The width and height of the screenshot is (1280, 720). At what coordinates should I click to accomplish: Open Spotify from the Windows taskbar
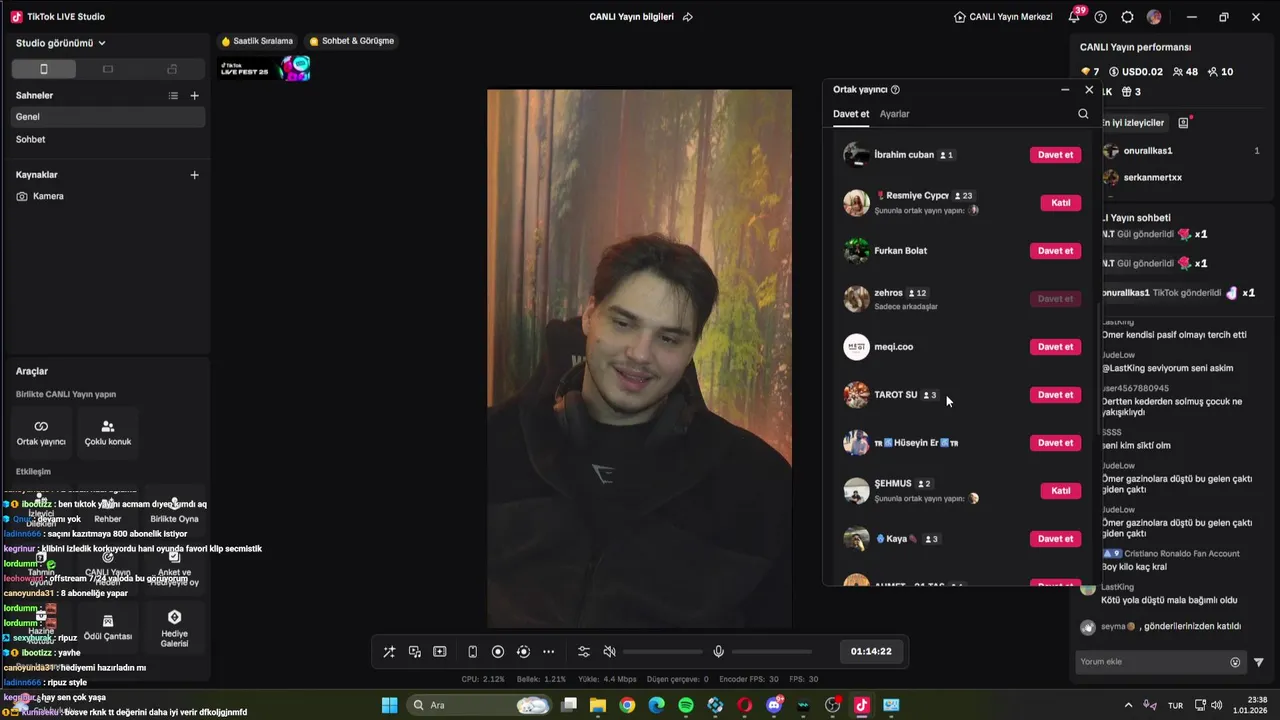686,705
